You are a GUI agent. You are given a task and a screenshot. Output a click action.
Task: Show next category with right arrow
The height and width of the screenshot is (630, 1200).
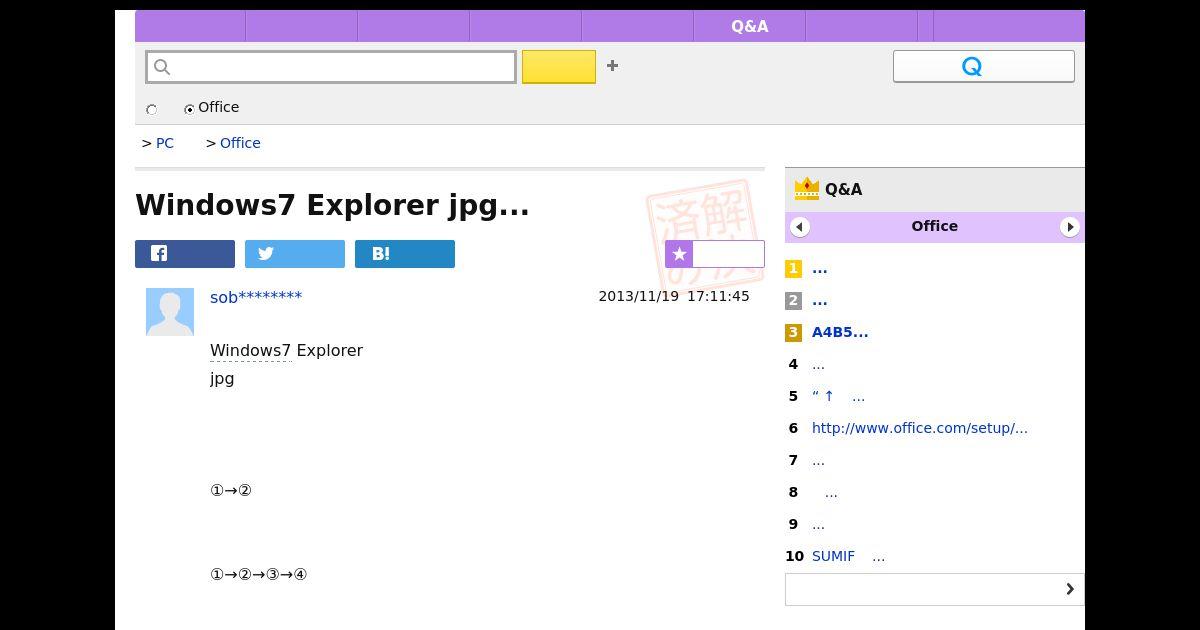coord(1070,227)
